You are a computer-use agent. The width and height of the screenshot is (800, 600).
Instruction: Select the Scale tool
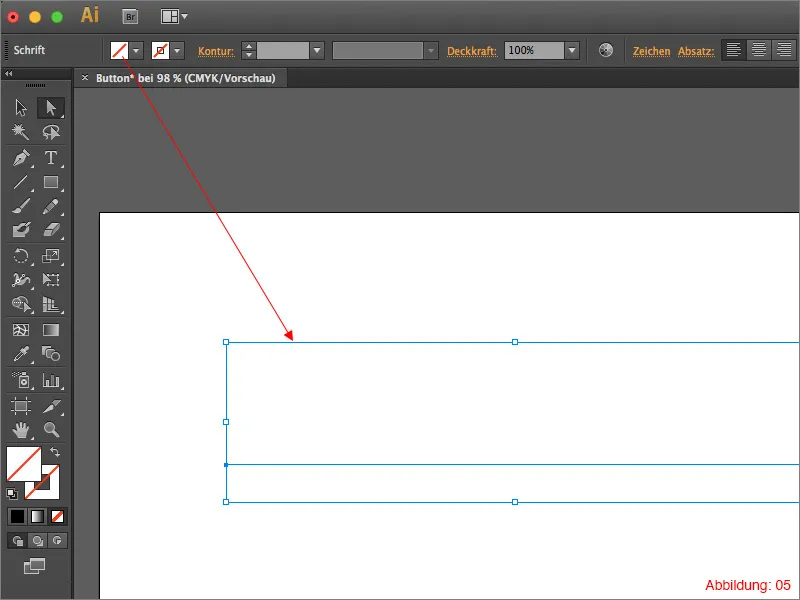pyautogui.click(x=51, y=256)
